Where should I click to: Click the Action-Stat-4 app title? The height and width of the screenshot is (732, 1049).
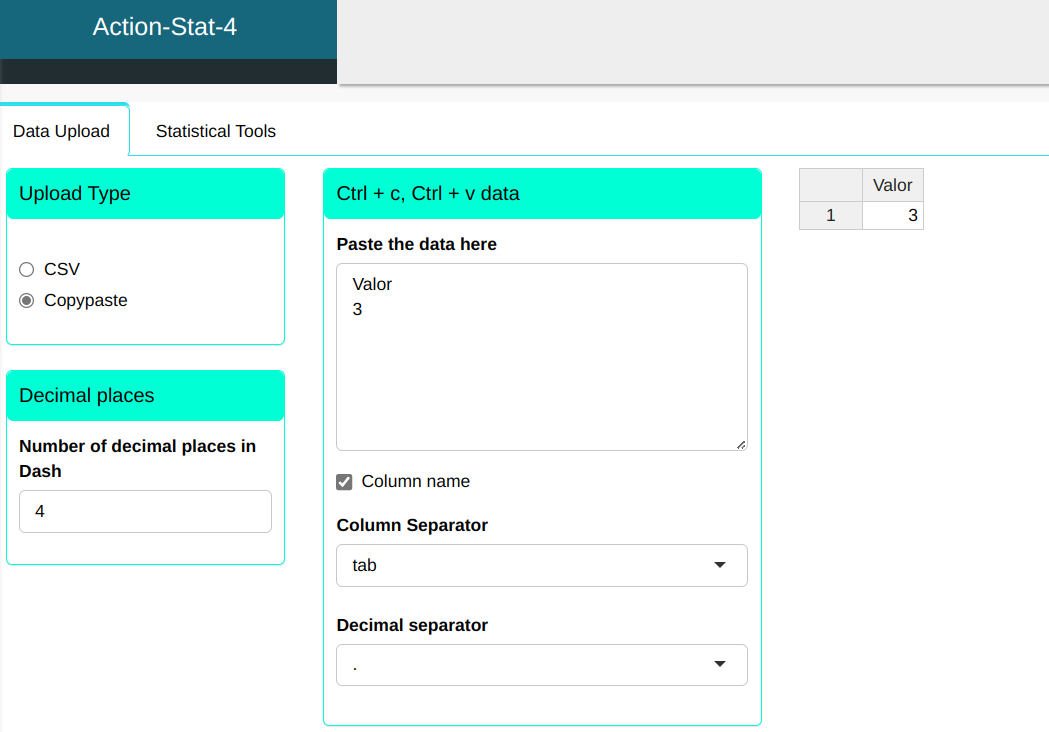pyautogui.click(x=165, y=27)
